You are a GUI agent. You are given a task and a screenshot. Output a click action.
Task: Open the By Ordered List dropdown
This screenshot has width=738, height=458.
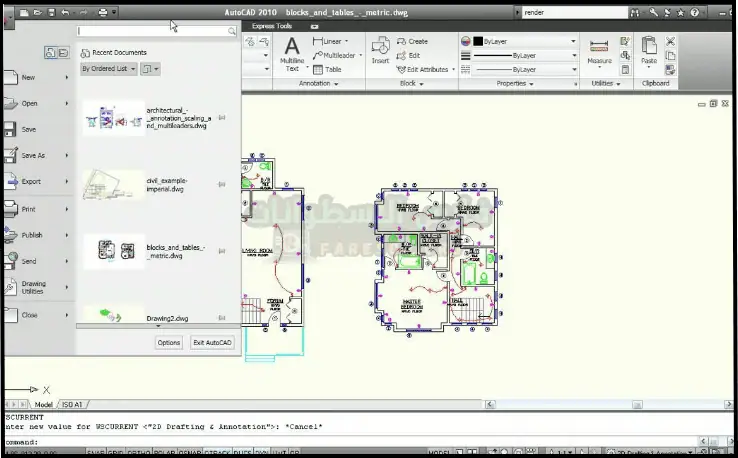[x=106, y=69]
